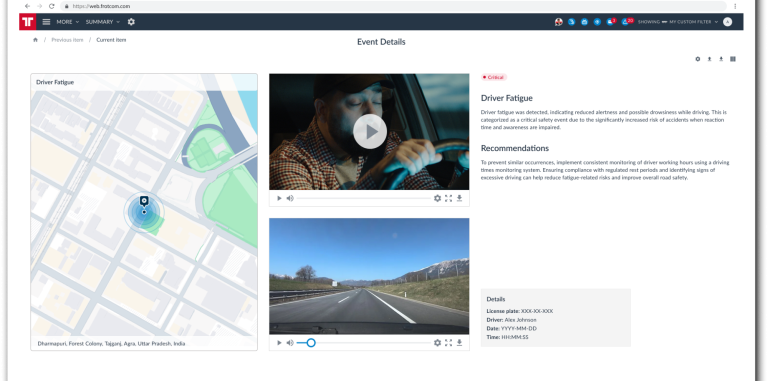Click the Critical severity badge
The height and width of the screenshot is (381, 768).
494,77
